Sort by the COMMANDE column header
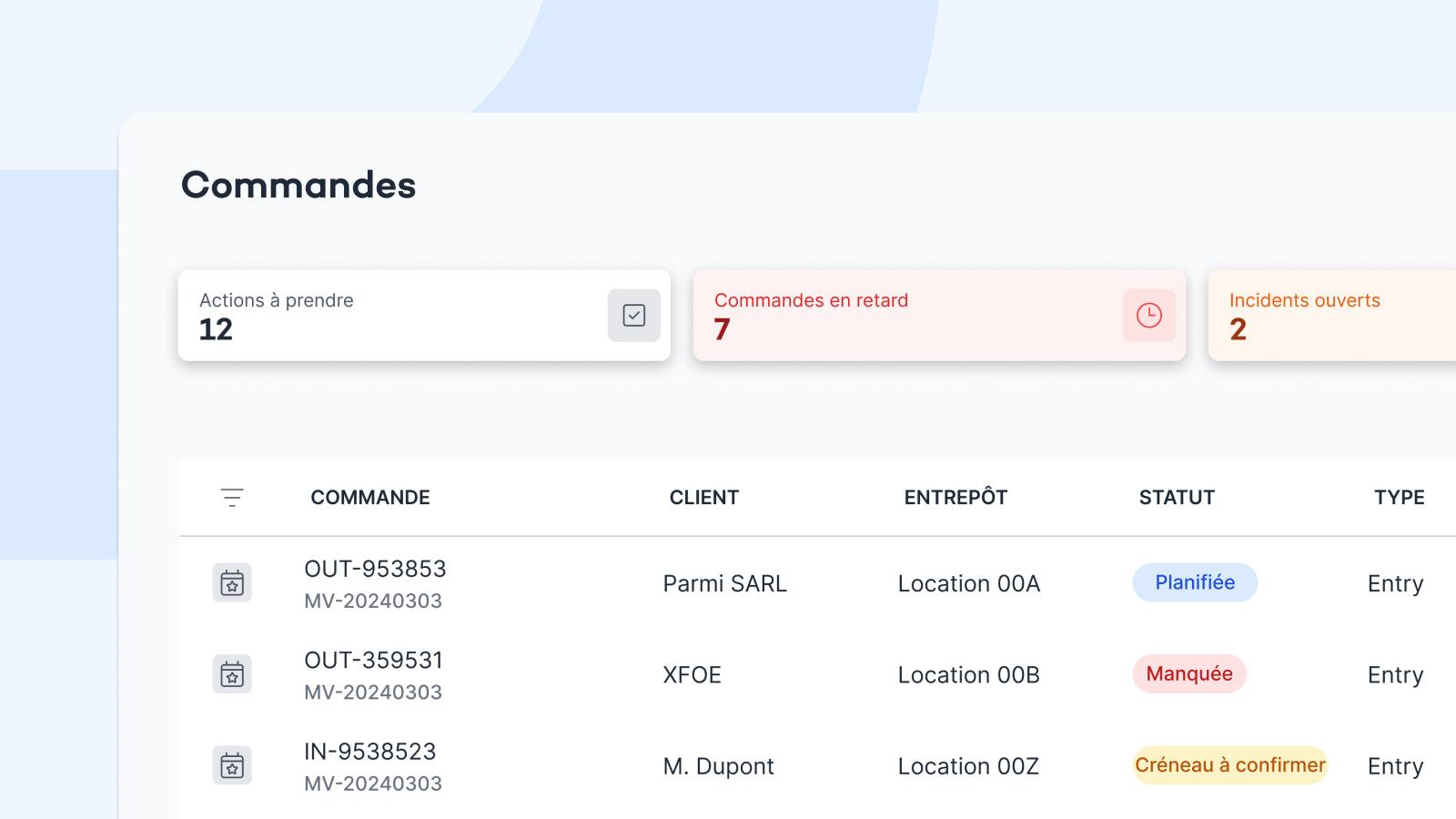This screenshot has width=1456, height=819. (x=369, y=497)
